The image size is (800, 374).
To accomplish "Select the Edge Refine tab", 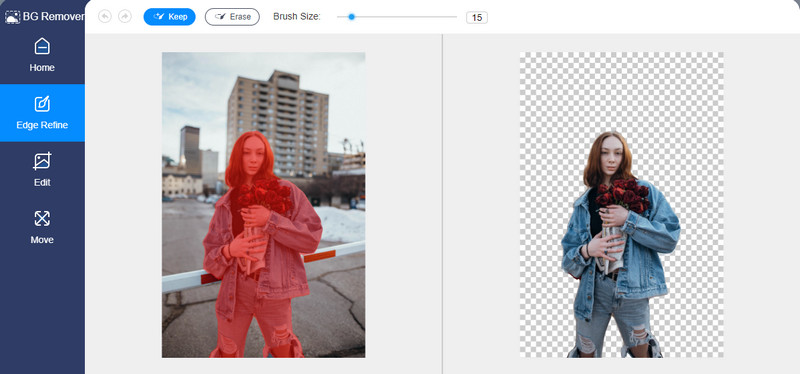I will tap(42, 113).
